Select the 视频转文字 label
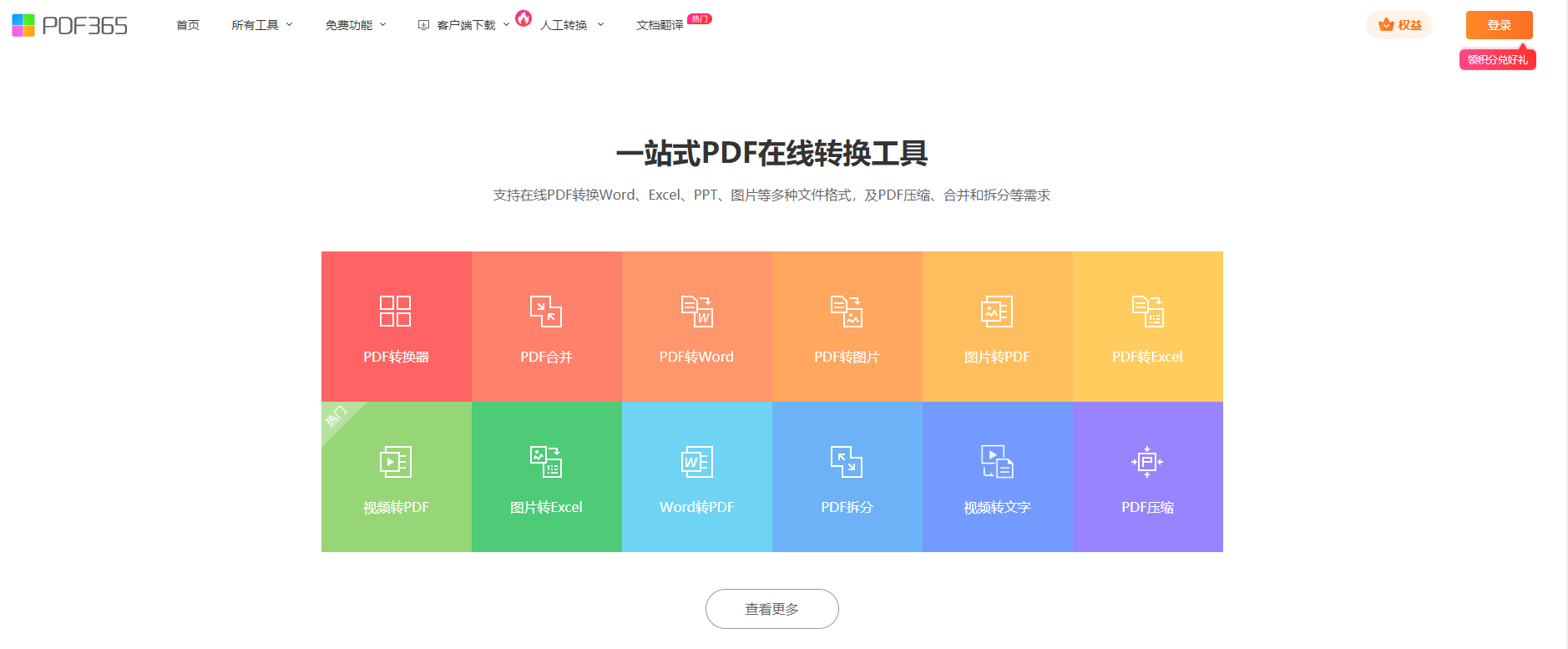The image size is (1568, 649). (x=997, y=507)
